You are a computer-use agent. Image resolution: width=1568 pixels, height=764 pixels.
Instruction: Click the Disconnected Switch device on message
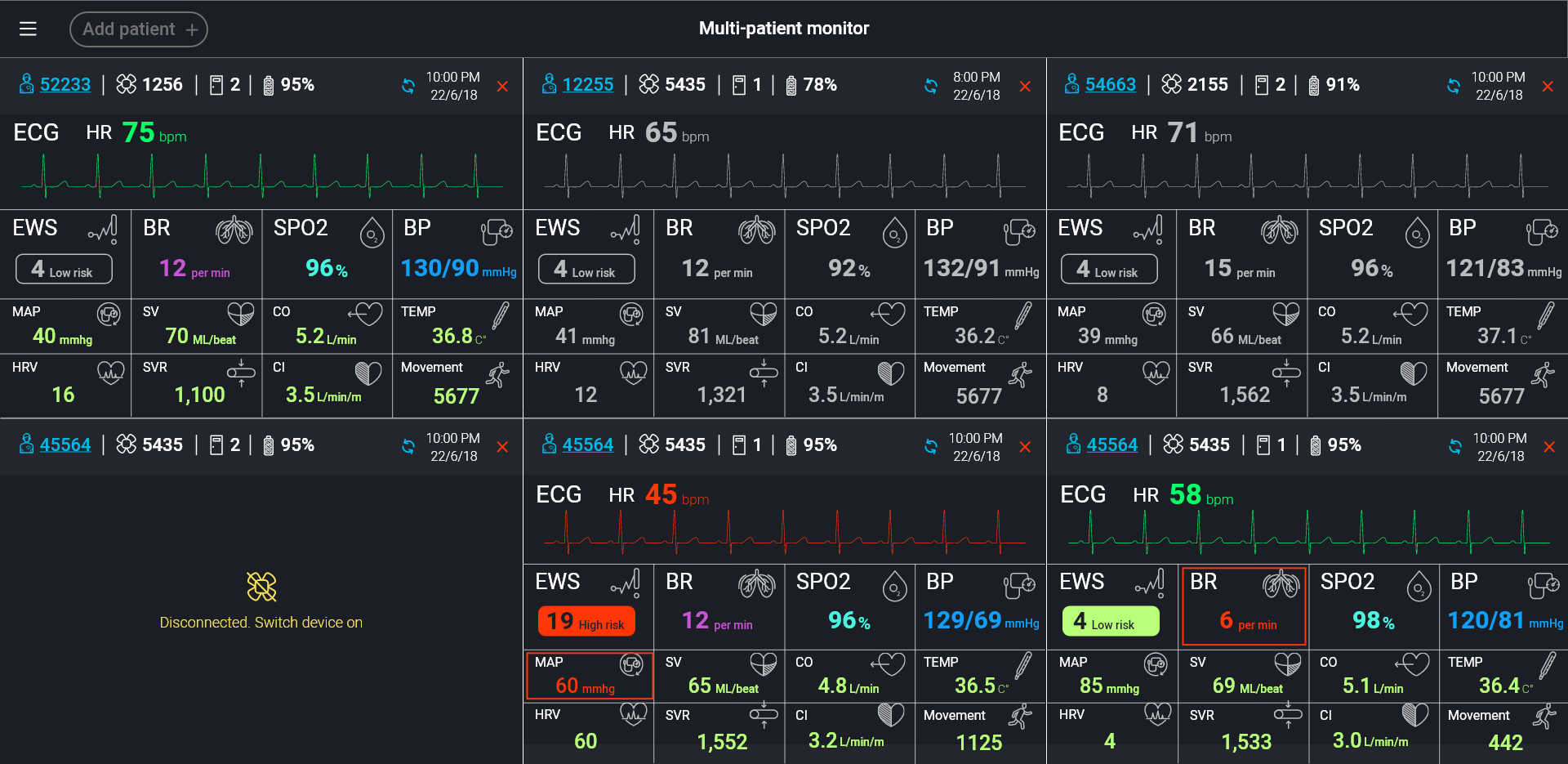[x=261, y=622]
